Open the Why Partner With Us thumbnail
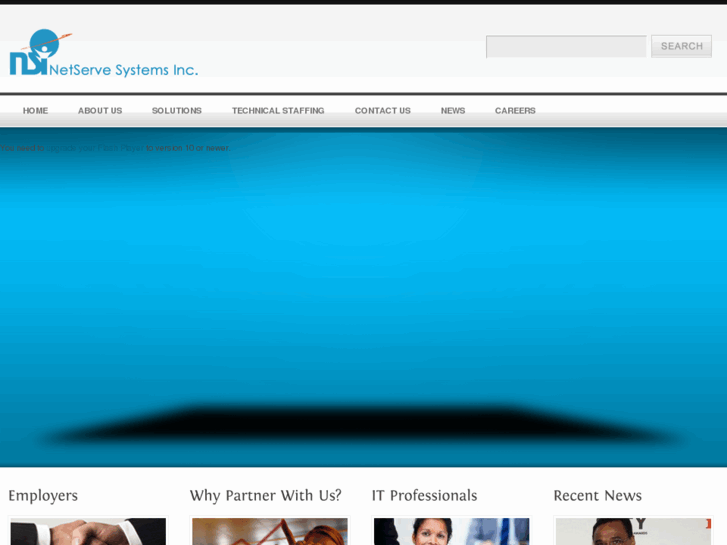727x545 pixels. pos(270,532)
